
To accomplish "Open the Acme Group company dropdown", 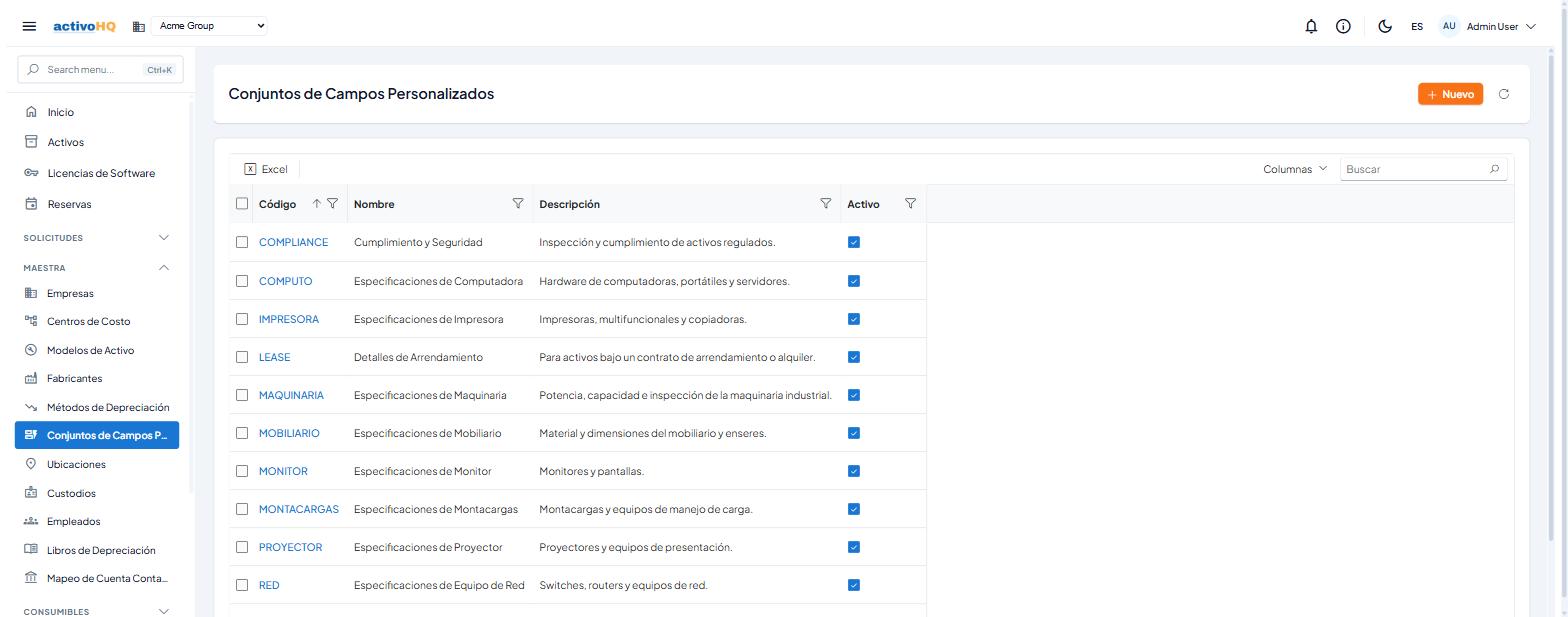I will (211, 26).
